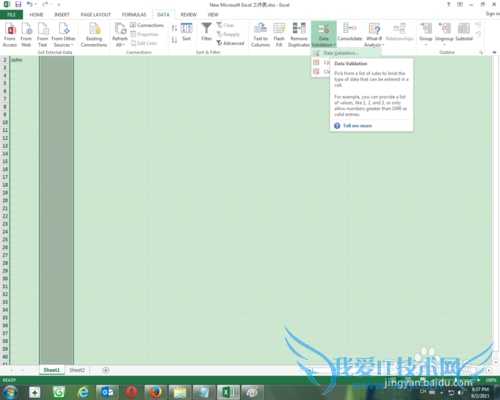
Task: Import data From Text
Action: [x=42, y=35]
